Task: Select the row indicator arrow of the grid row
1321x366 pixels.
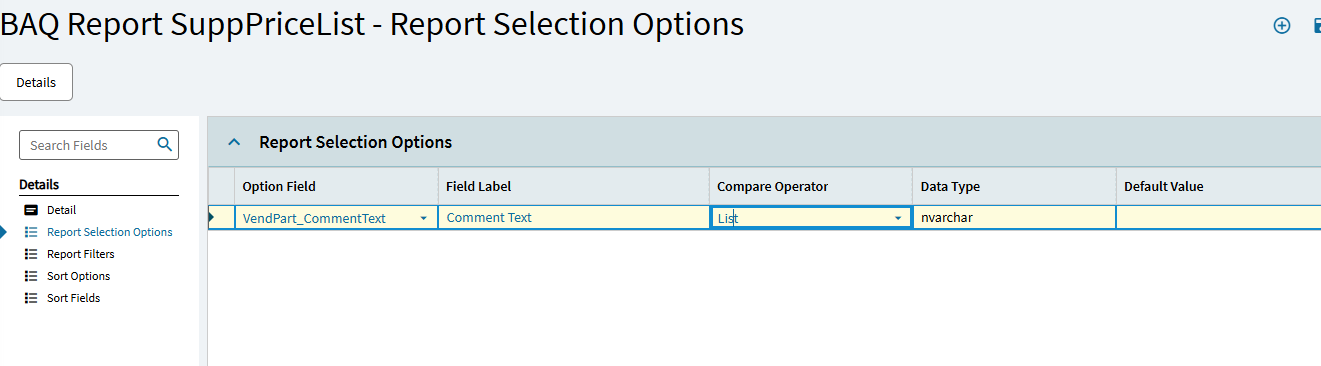Action: 211,217
